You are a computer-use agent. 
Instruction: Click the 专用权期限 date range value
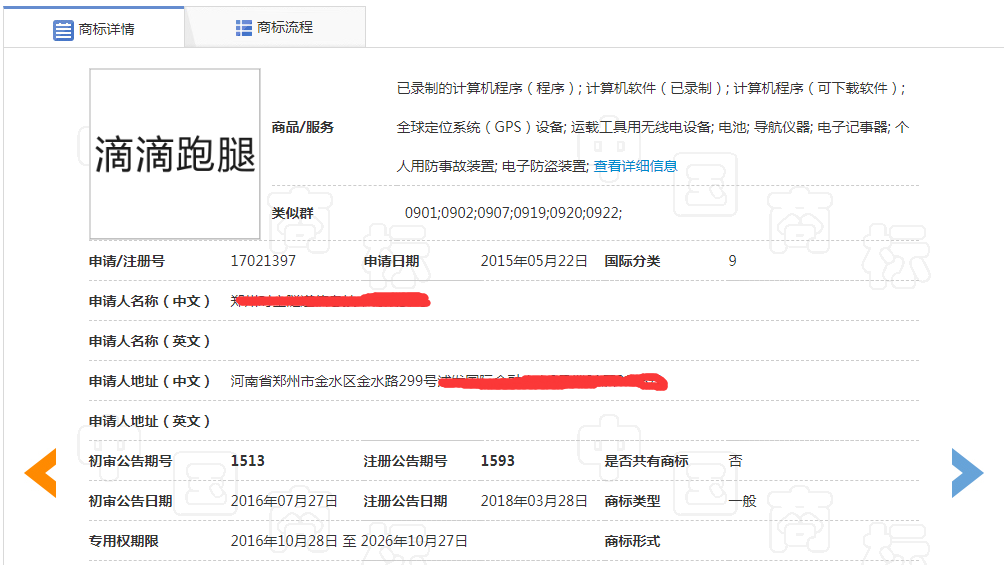click(x=349, y=541)
